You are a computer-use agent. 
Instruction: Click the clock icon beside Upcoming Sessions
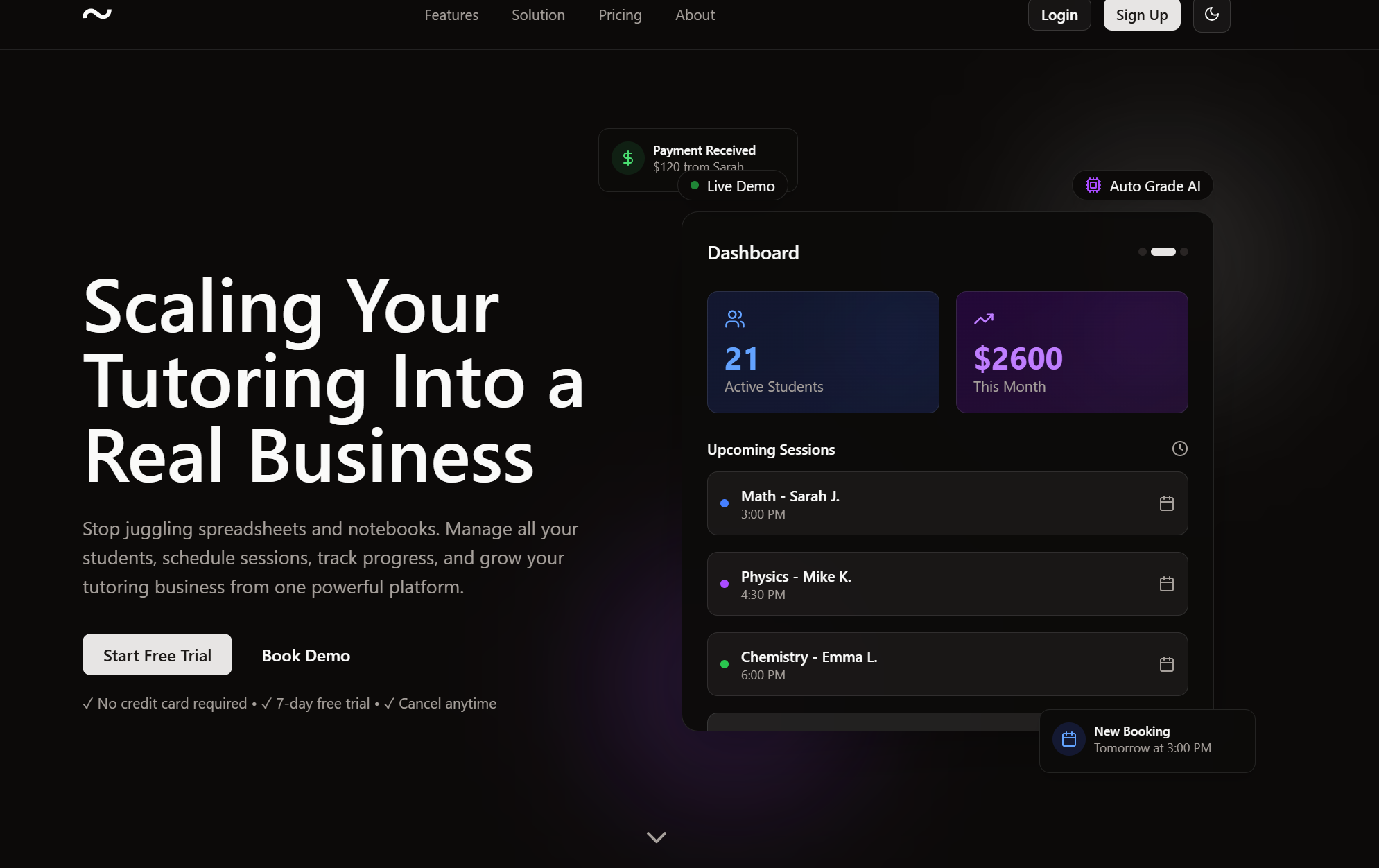1179,449
